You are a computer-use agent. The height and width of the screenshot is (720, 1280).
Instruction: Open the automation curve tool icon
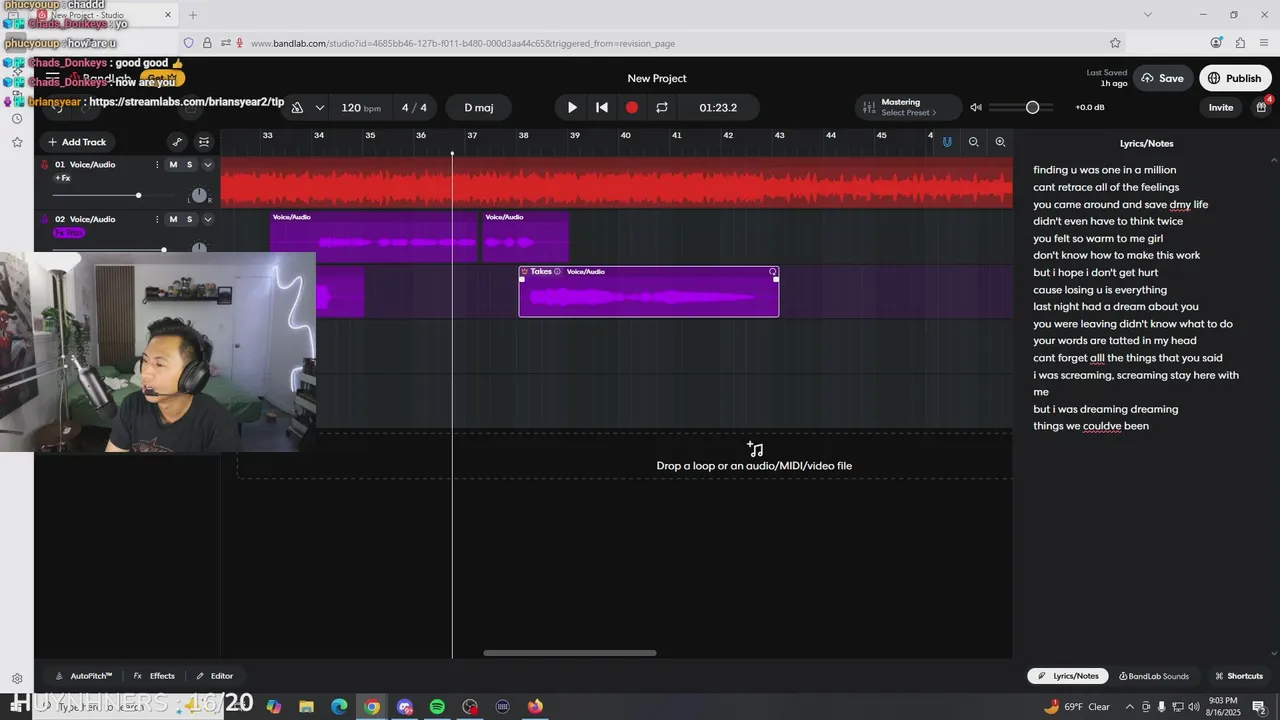(177, 142)
